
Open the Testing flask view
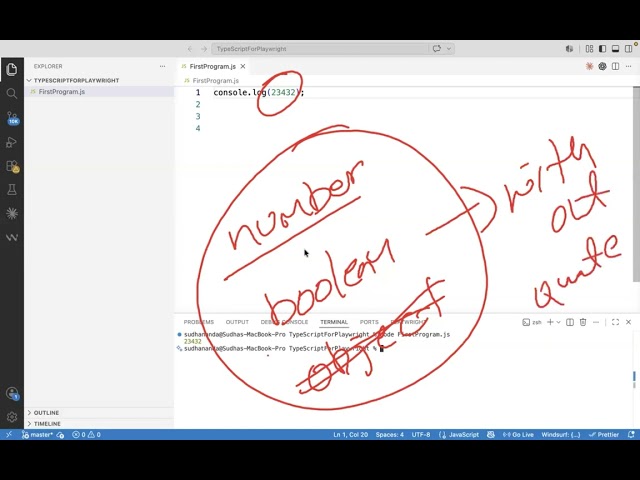pos(11,189)
